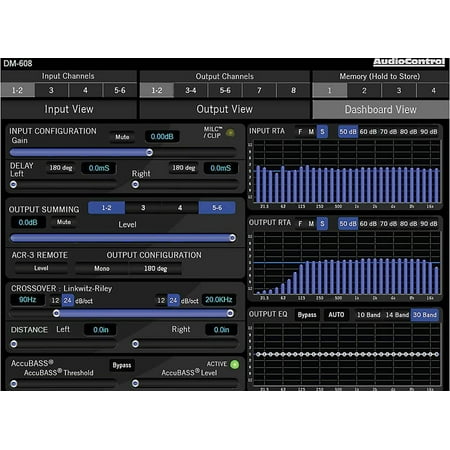Click the MILC/CLIP indicator light
Screen dimensions: 450x450
[x=230, y=133]
